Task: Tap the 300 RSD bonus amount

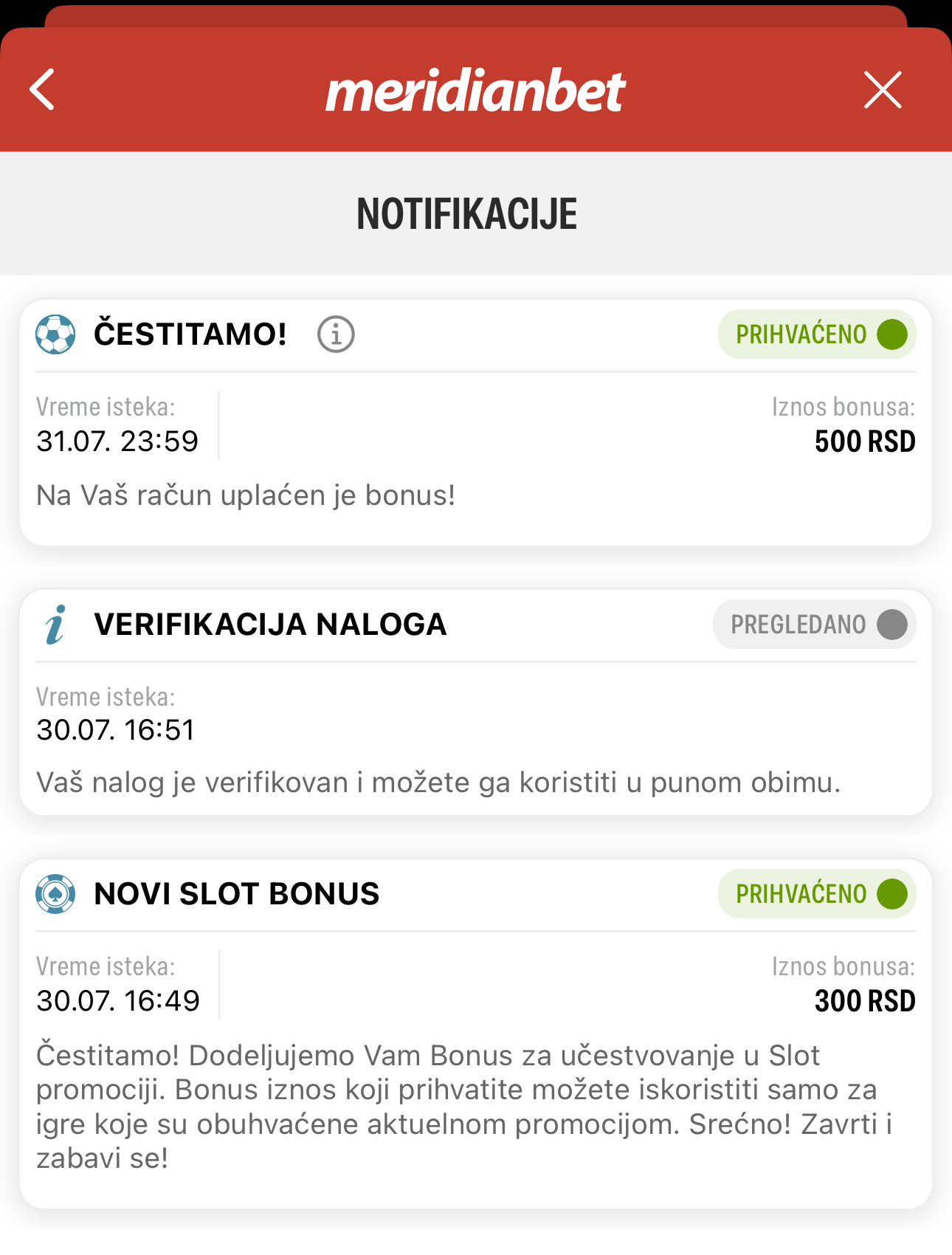Action: click(864, 1001)
